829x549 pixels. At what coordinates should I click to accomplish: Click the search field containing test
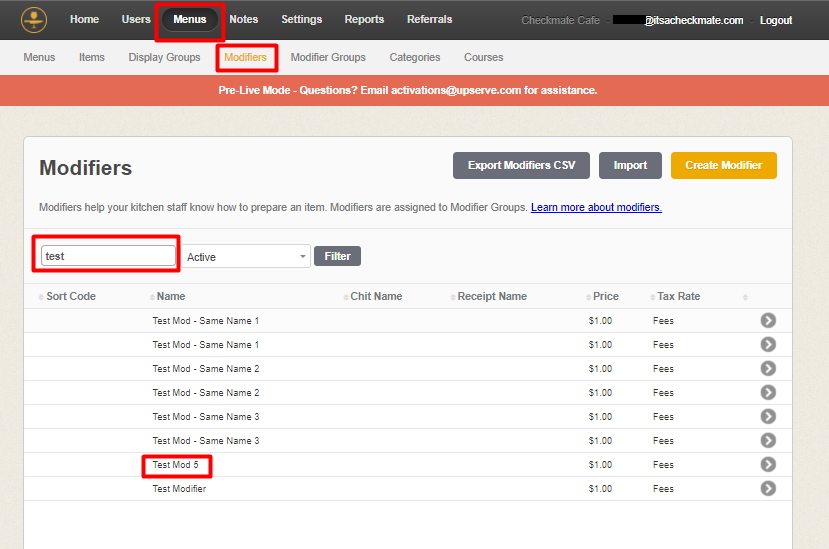(108, 256)
